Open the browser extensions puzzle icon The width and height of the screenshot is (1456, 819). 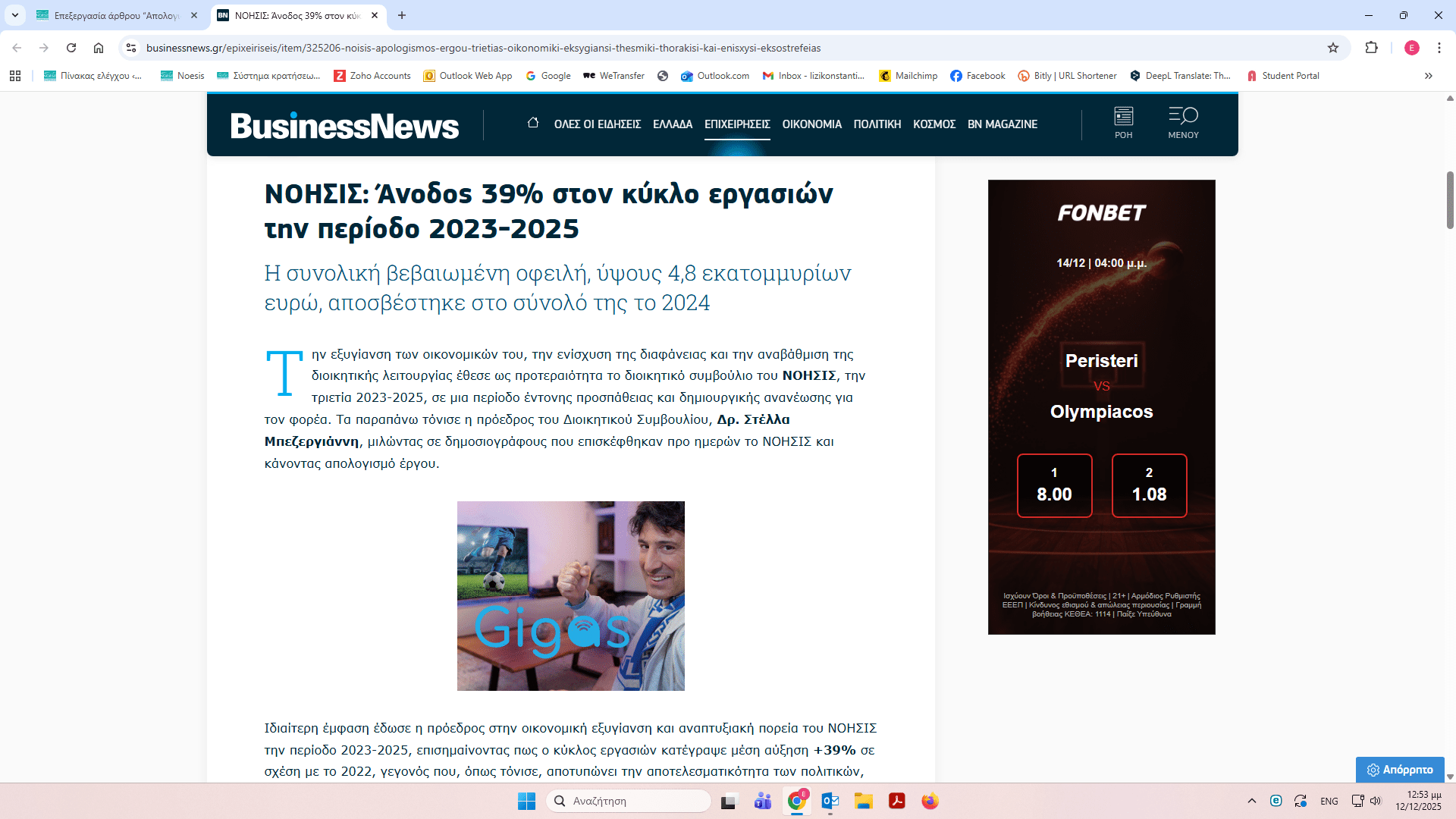click(1371, 48)
